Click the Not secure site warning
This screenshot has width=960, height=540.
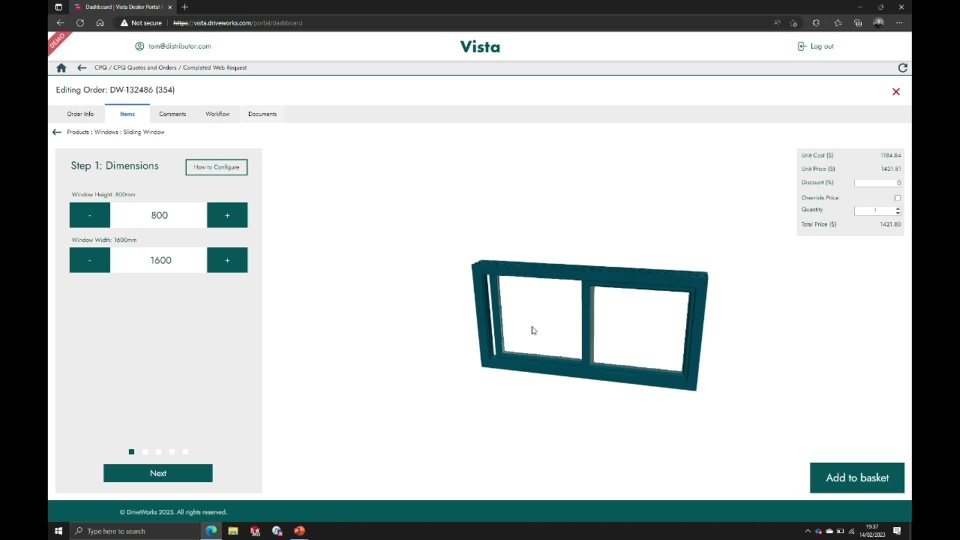141,23
